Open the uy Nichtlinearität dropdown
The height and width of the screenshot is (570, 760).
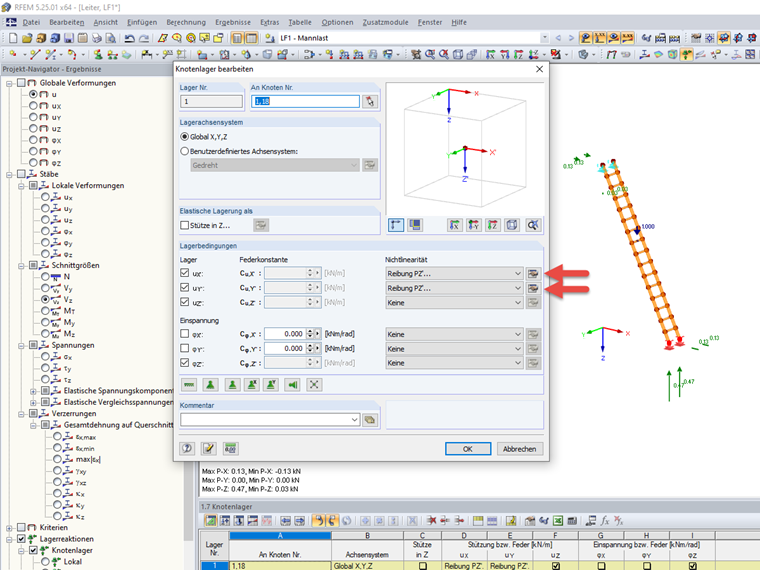tap(454, 288)
